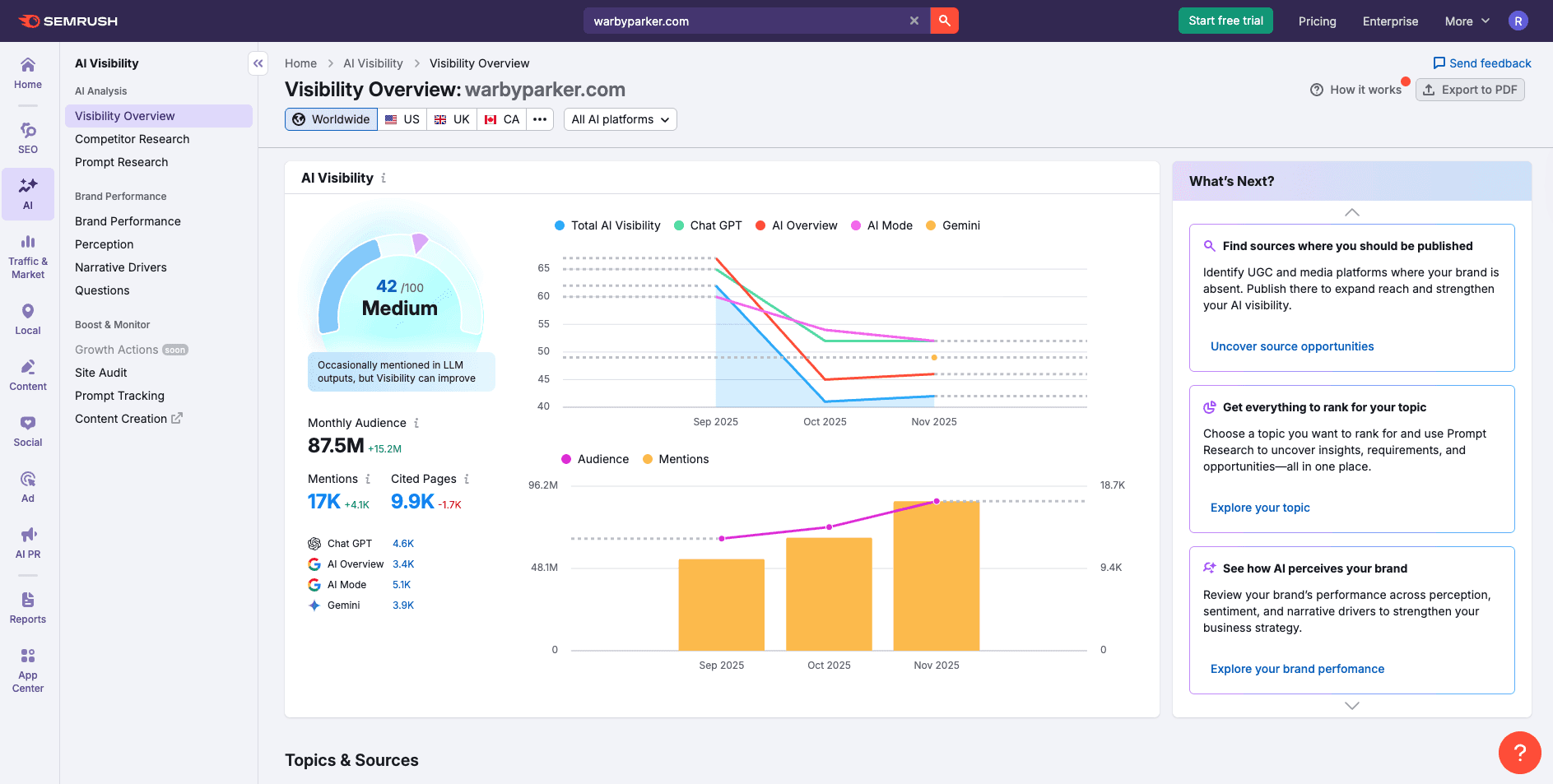Click the Mentions info icon

(368, 479)
